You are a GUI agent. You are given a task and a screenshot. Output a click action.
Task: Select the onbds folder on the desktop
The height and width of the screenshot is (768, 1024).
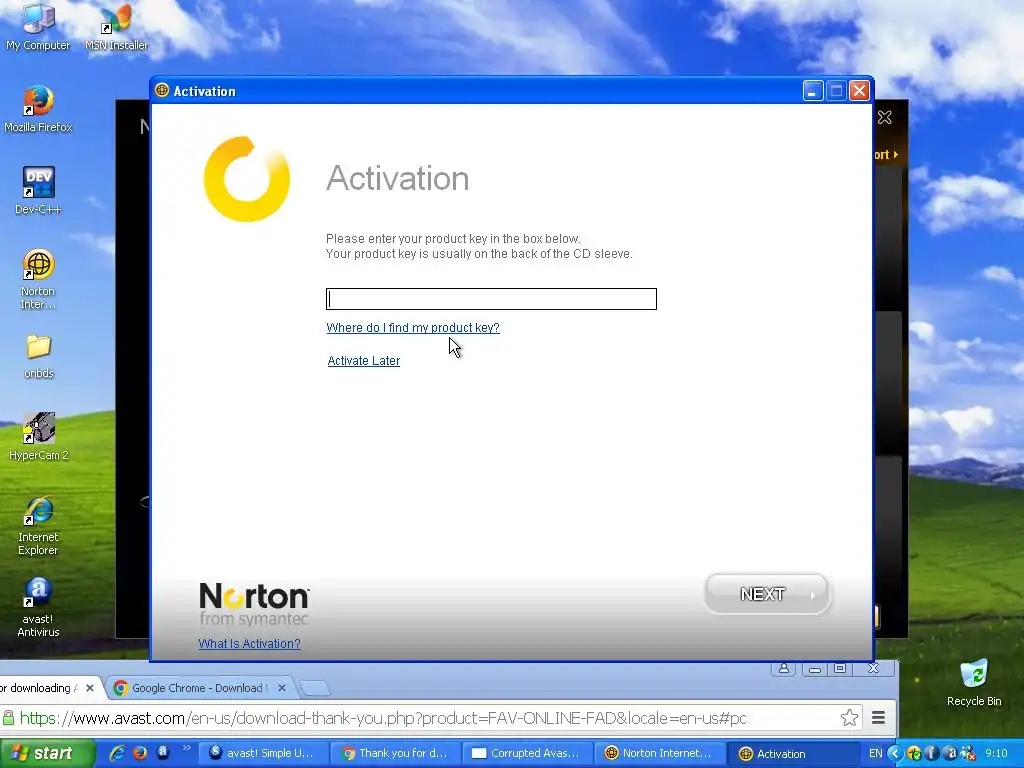[39, 357]
